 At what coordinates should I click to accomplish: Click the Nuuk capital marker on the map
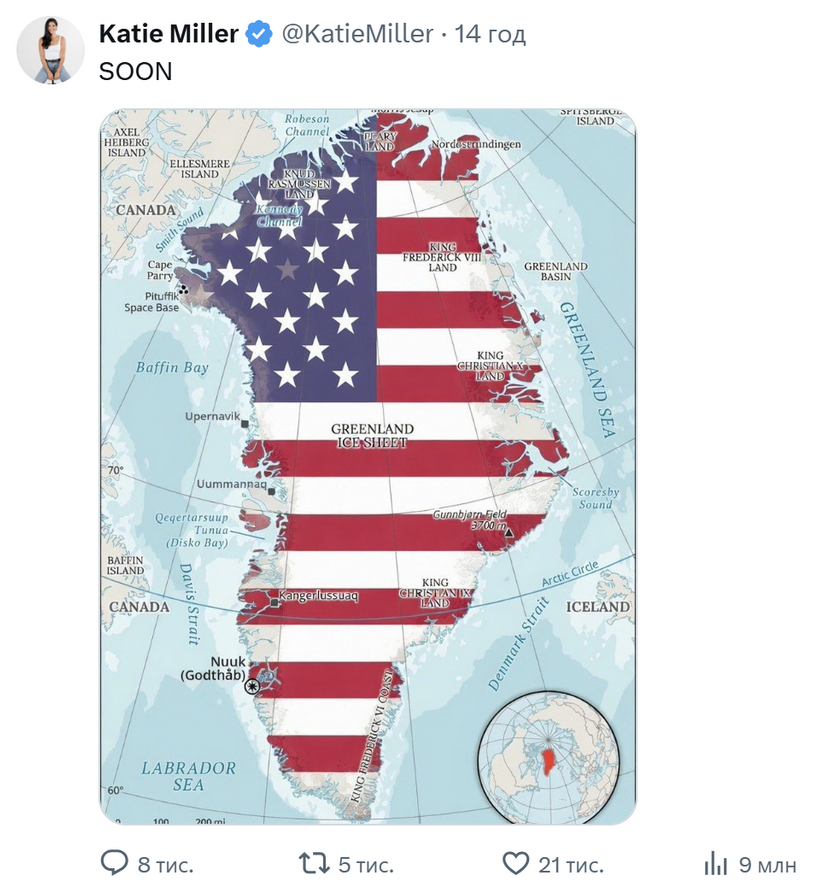[x=252, y=686]
